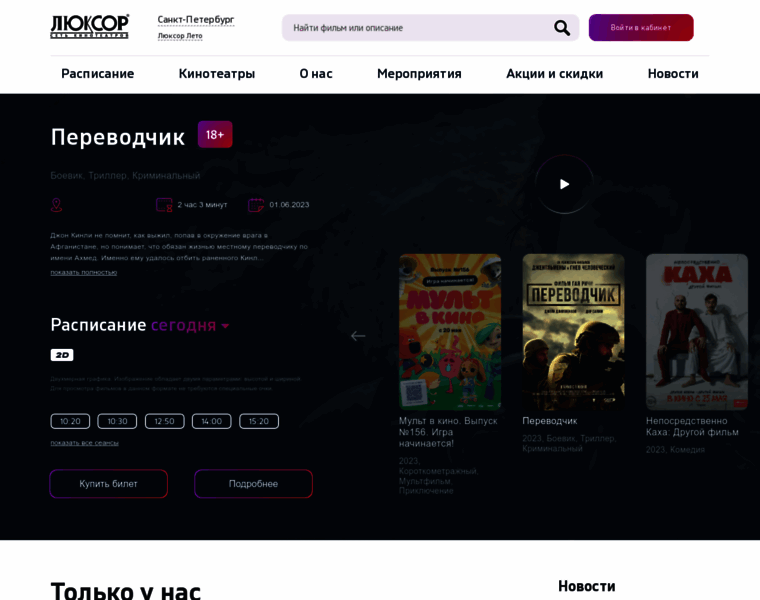The height and width of the screenshot is (600, 760).
Task: Click the release date calendar icon
Action: (x=256, y=205)
